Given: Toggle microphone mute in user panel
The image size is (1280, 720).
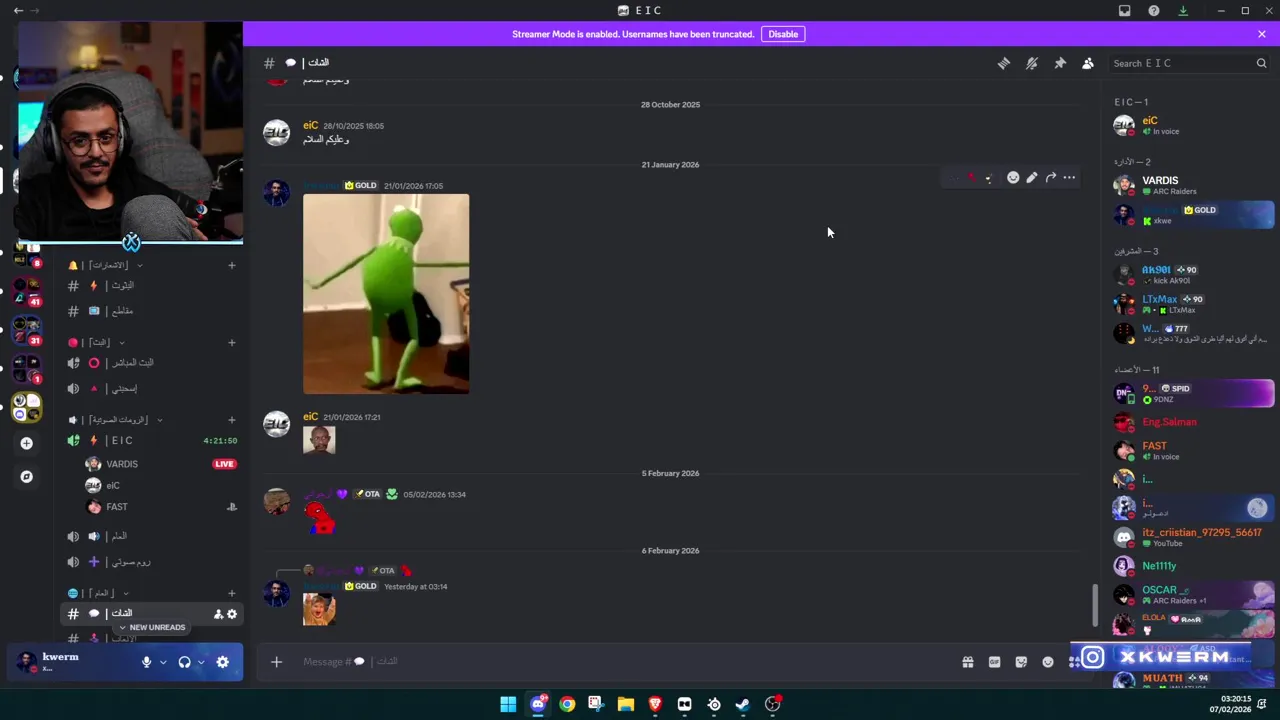Looking at the screenshot, I should (146, 662).
